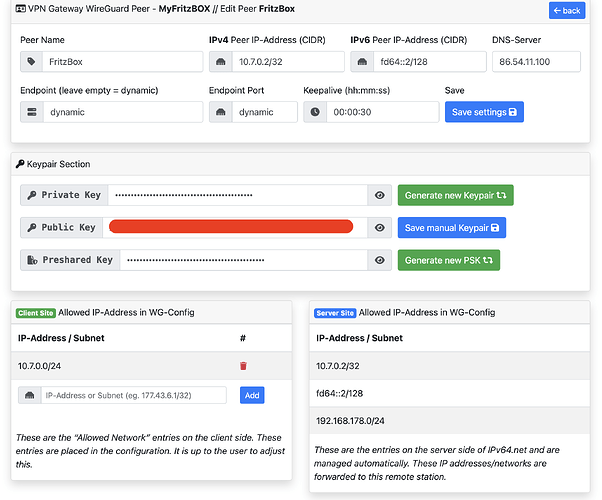Save peer settings with Save settings button
The image size is (602, 500).
(484, 112)
